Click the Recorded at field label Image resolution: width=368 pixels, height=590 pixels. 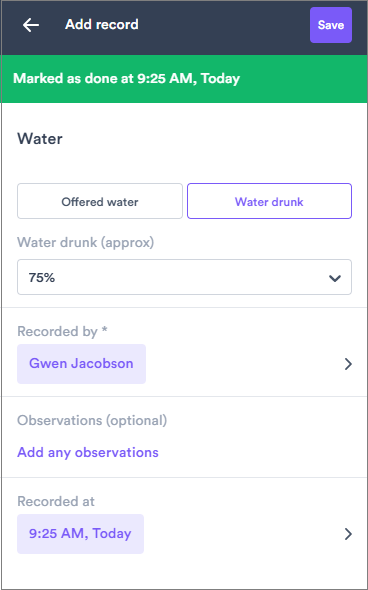[56, 501]
